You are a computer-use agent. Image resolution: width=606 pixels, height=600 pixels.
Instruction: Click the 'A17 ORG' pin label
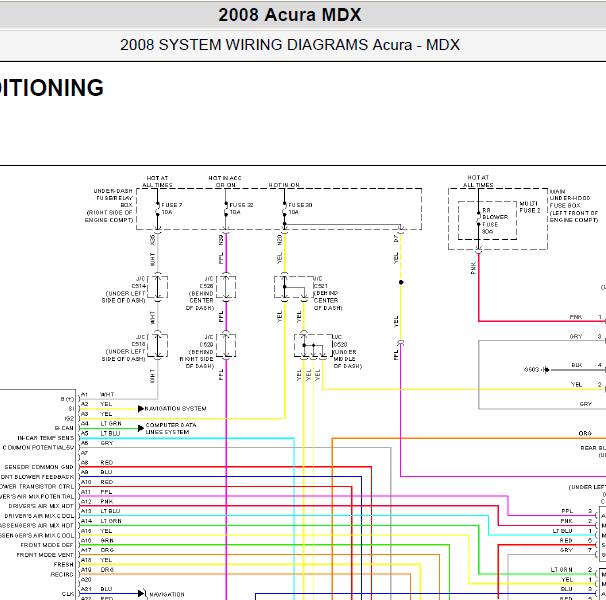(x=97, y=550)
